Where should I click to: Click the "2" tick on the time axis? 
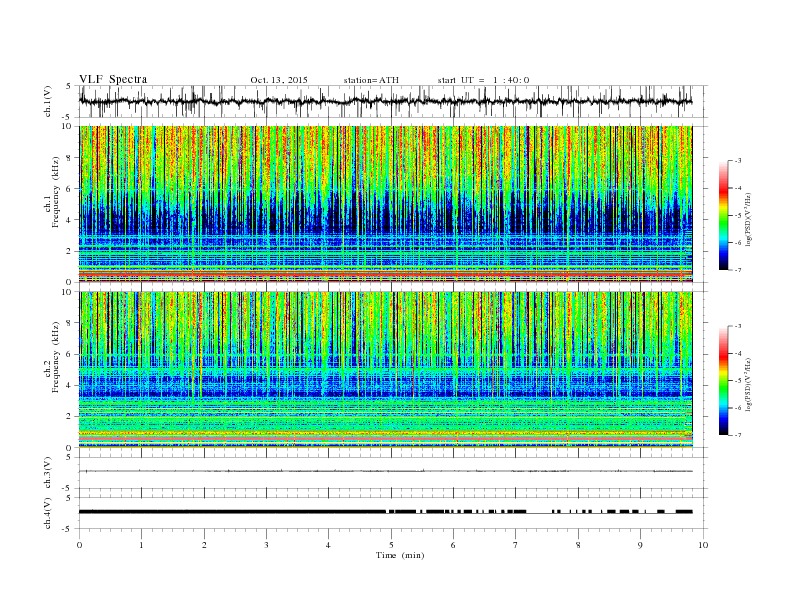pyautogui.click(x=204, y=545)
